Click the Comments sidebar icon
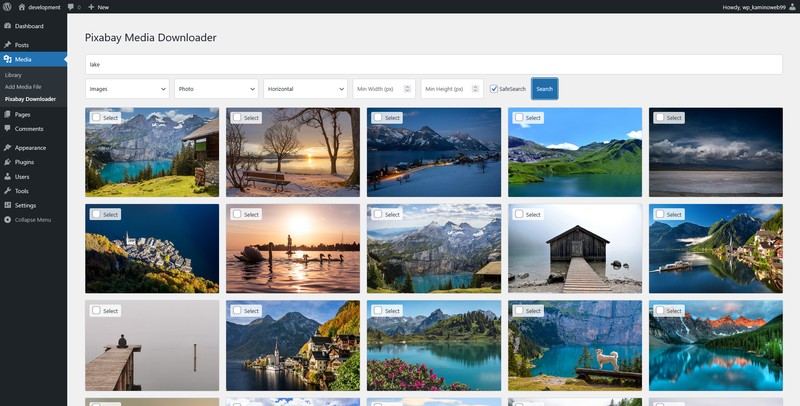800x406 pixels. 8,129
